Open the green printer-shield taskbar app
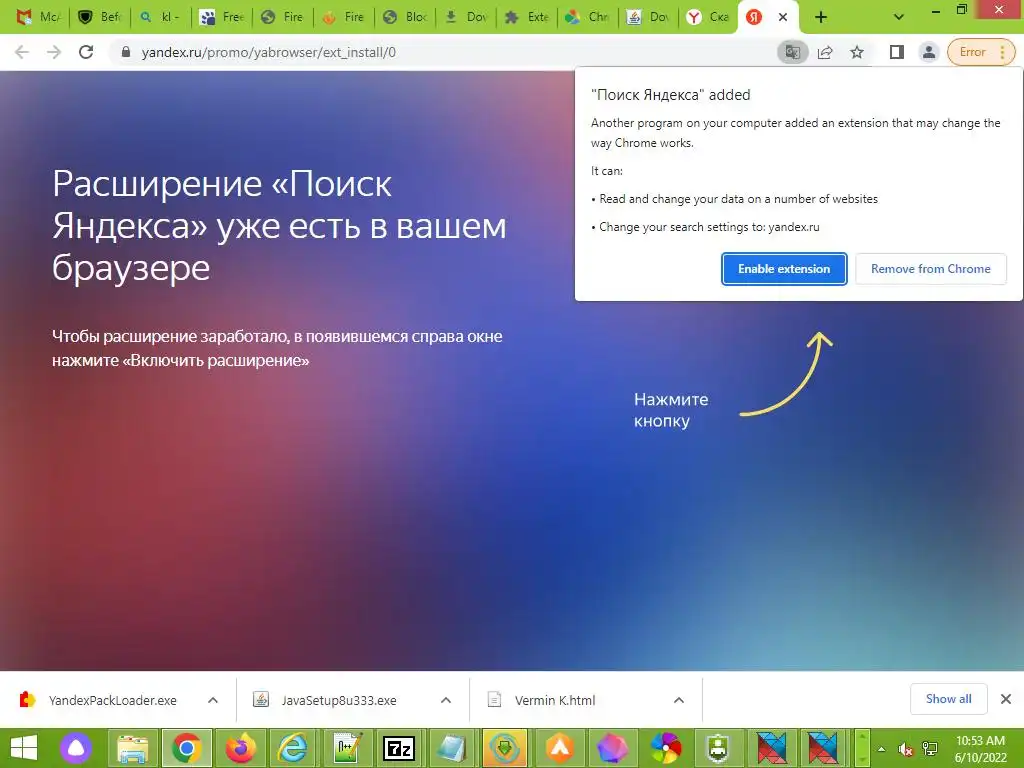1024x768 pixels. coord(718,748)
